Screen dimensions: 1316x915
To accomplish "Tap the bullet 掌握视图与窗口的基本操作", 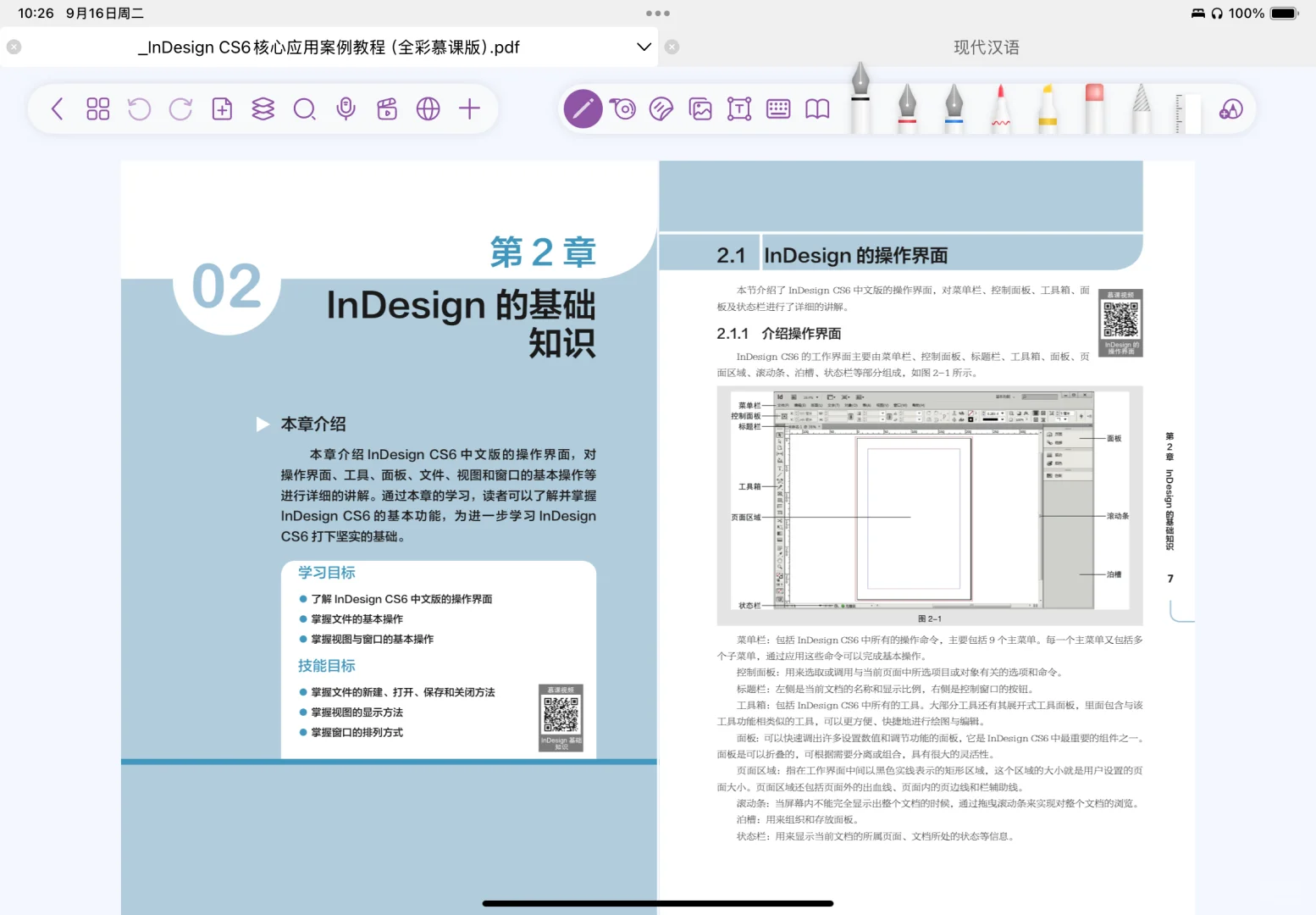I will pyautogui.click(x=372, y=640).
